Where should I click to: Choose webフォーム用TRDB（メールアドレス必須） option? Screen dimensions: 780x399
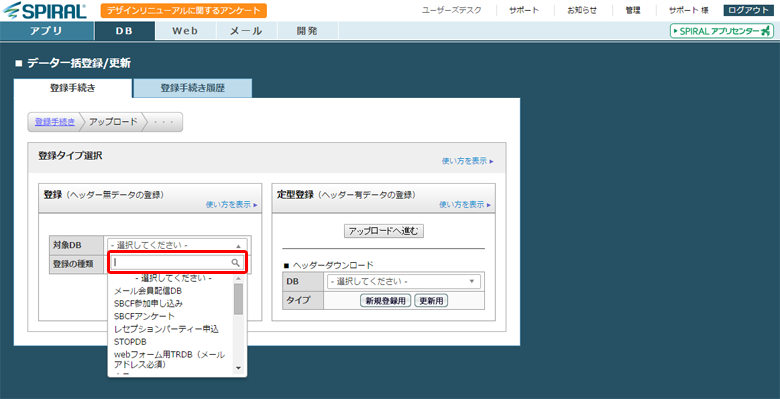[x=169, y=359]
